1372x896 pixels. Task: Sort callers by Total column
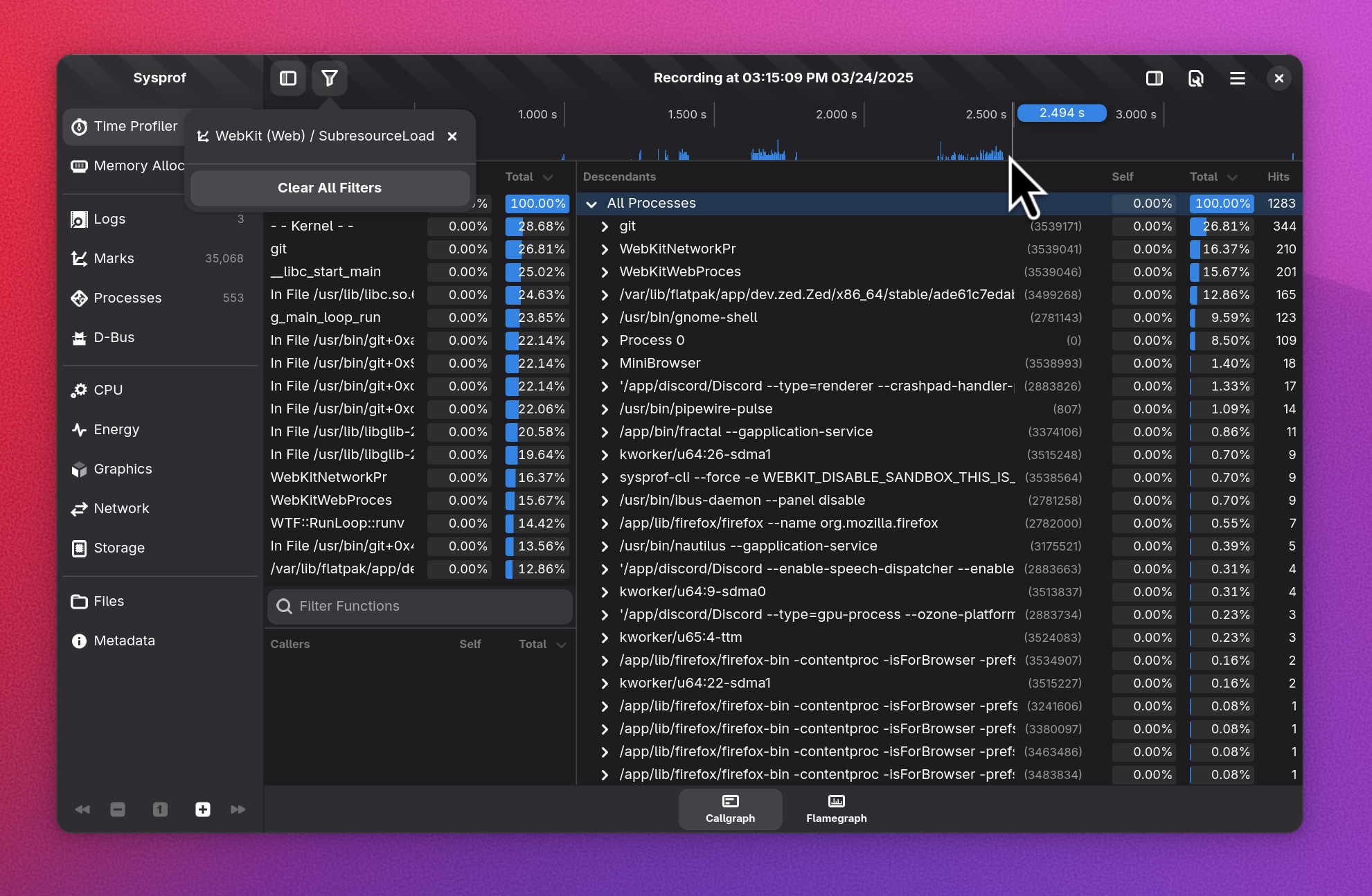point(542,645)
